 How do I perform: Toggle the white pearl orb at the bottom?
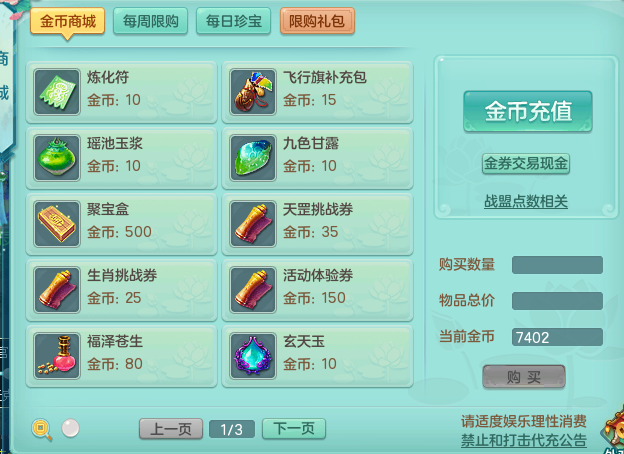[x=70, y=428]
